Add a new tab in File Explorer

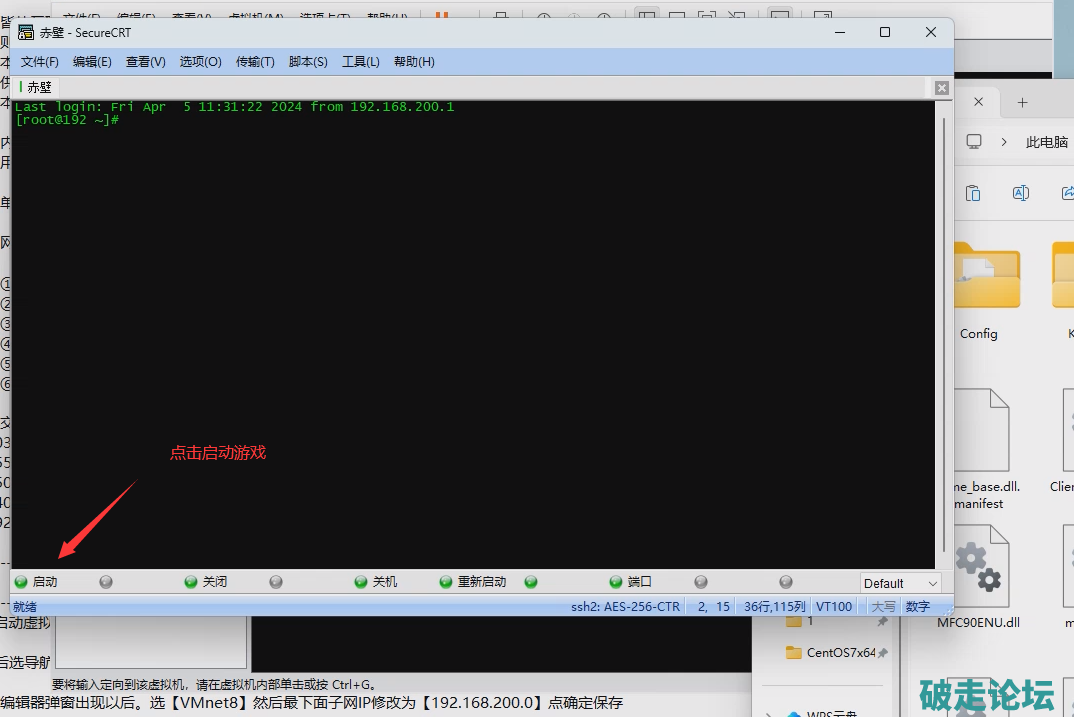point(1022,103)
